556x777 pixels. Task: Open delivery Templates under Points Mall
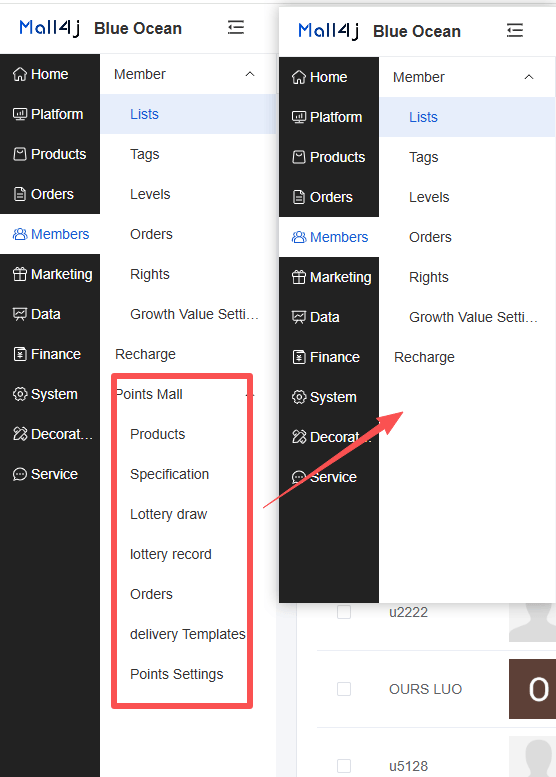[x=187, y=634]
